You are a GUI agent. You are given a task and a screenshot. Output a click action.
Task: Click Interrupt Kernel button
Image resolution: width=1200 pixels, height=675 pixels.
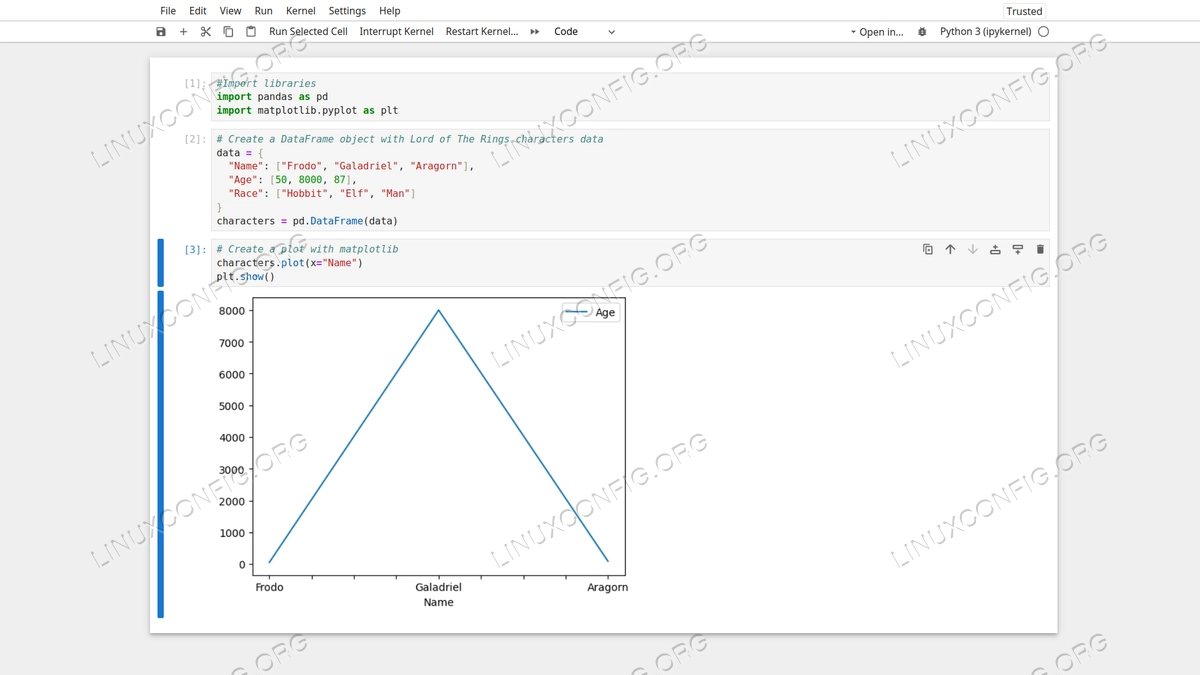396,32
